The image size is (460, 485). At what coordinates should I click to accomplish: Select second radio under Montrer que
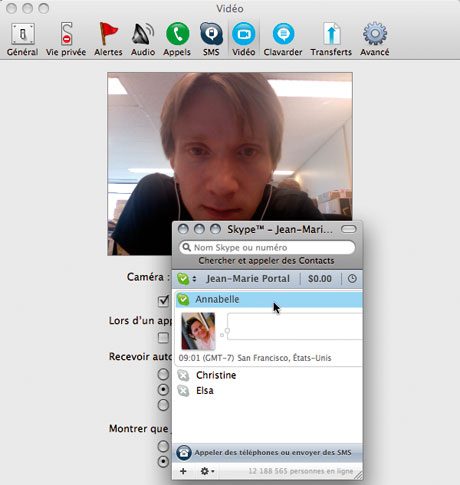point(163,462)
